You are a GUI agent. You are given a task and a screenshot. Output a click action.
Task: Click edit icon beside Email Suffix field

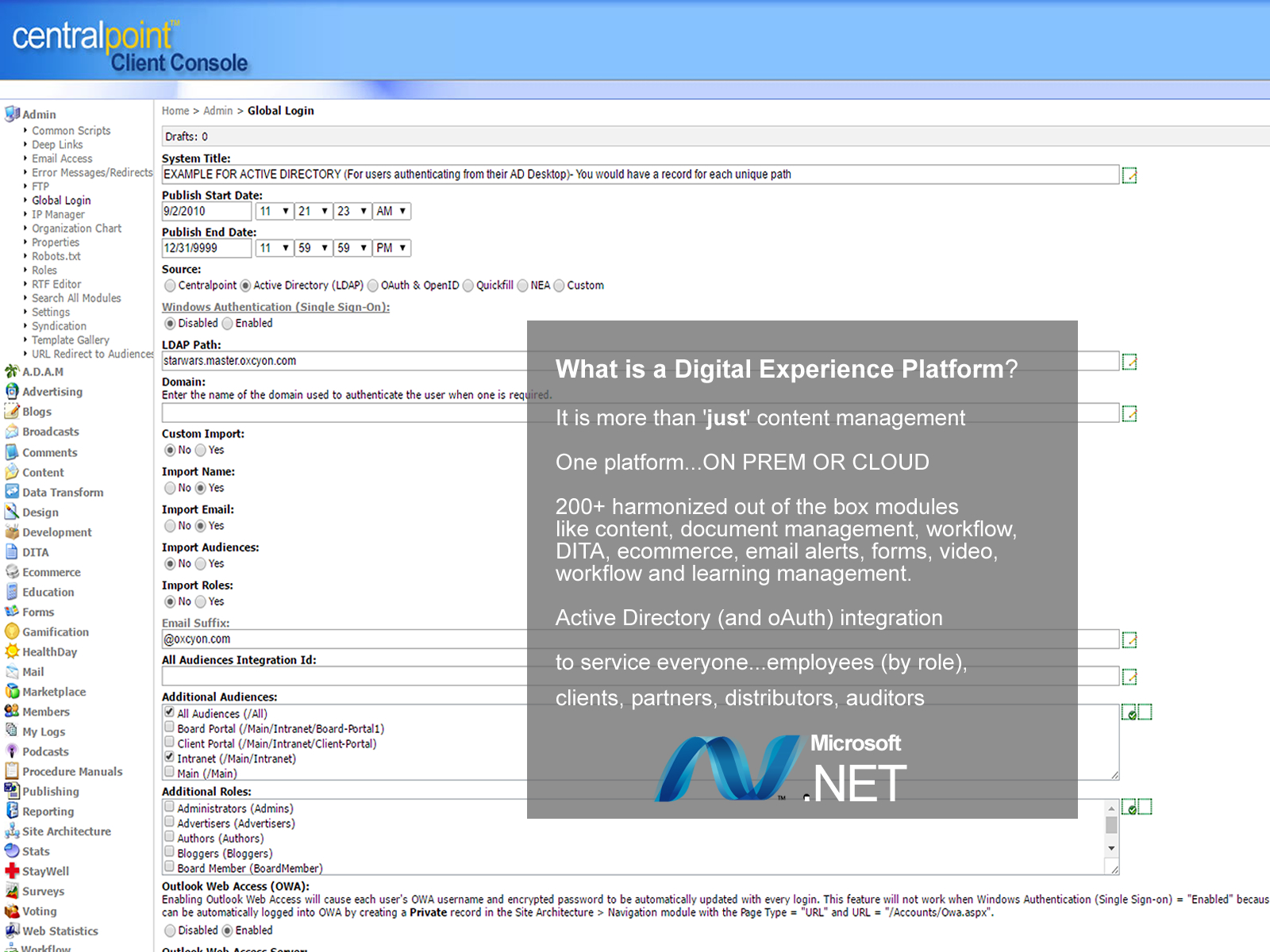(1130, 639)
